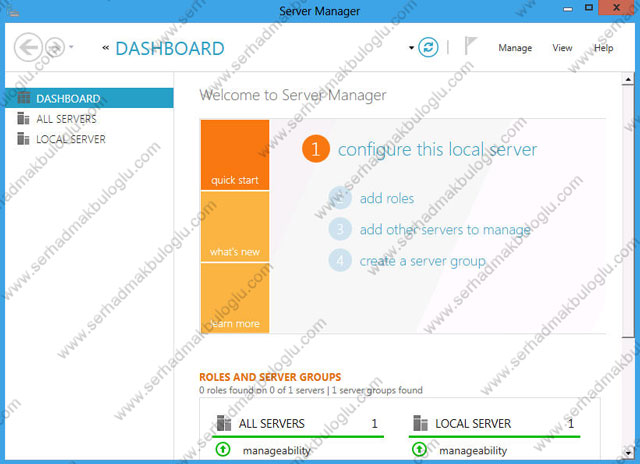Select the what's new tile
Screen dimensions: 640x464
235,226
